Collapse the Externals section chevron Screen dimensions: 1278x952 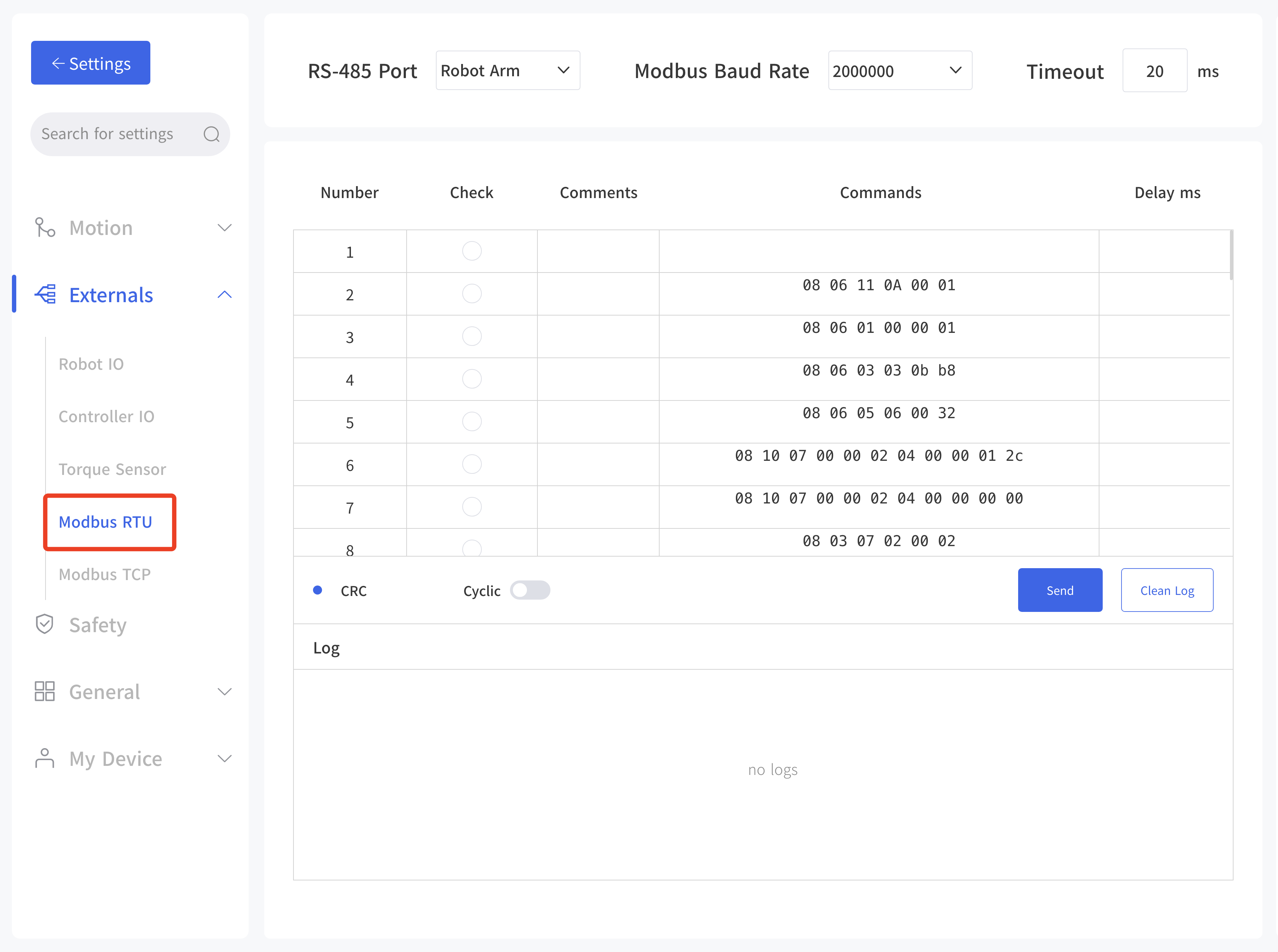(x=225, y=295)
